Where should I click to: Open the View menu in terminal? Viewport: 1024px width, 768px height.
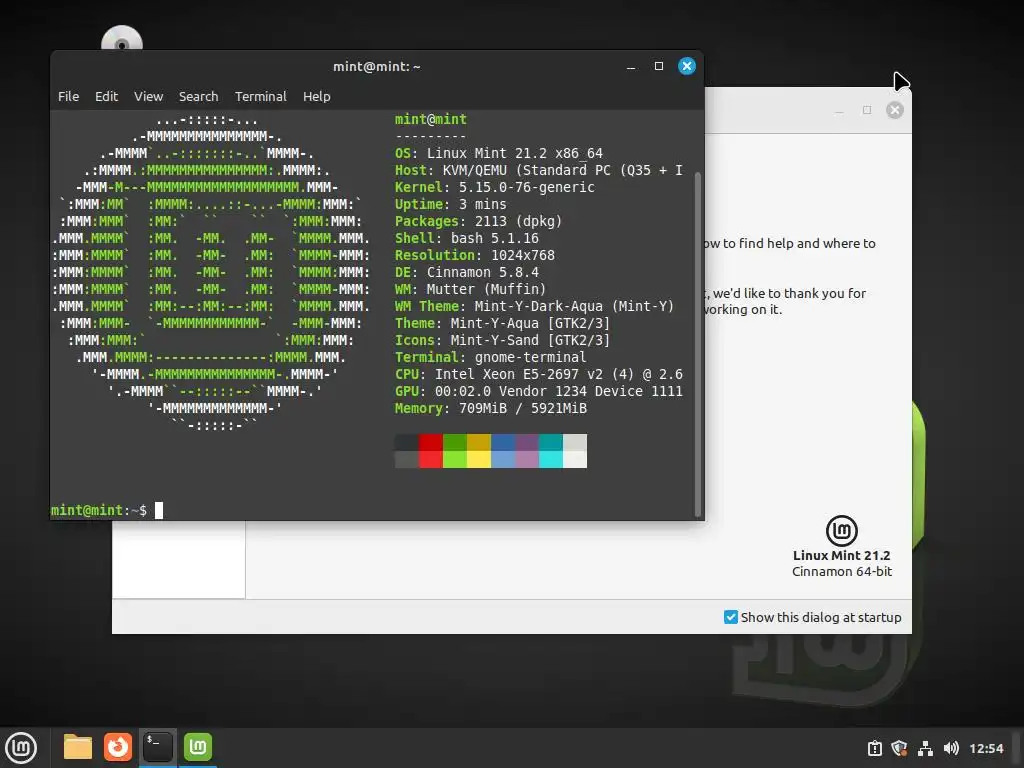click(148, 97)
